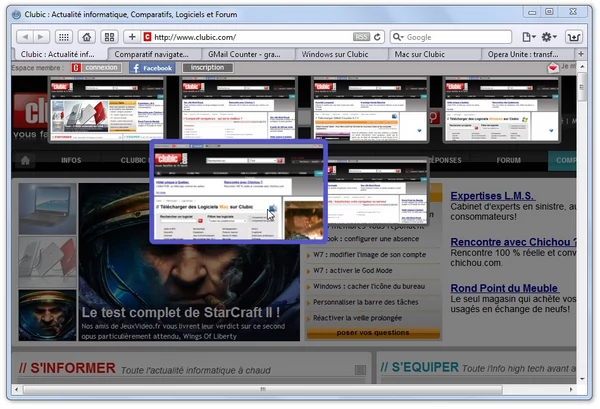The image size is (600, 409).
Task: Click the RSS feed badge
Action: (361, 37)
